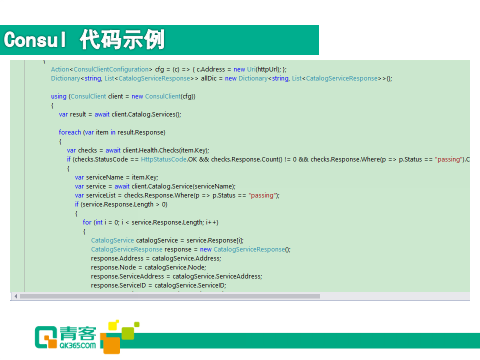Click the horizontal scrollbar left arrow
Image resolution: width=480 pixels, height=360 pixels.
(16, 296)
